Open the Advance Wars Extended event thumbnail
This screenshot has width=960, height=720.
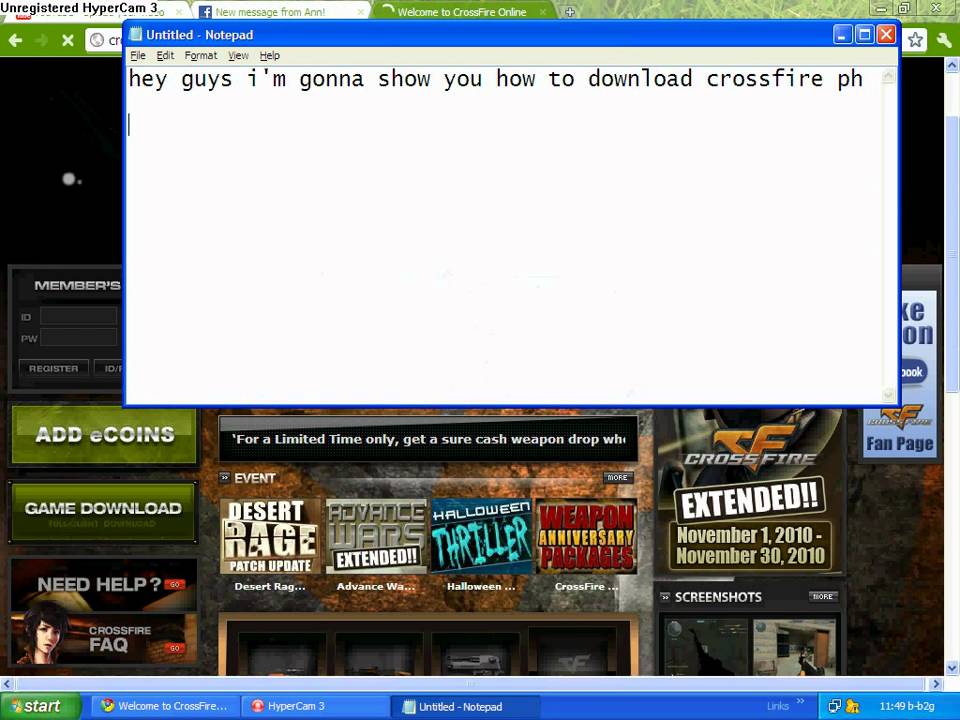click(x=376, y=536)
